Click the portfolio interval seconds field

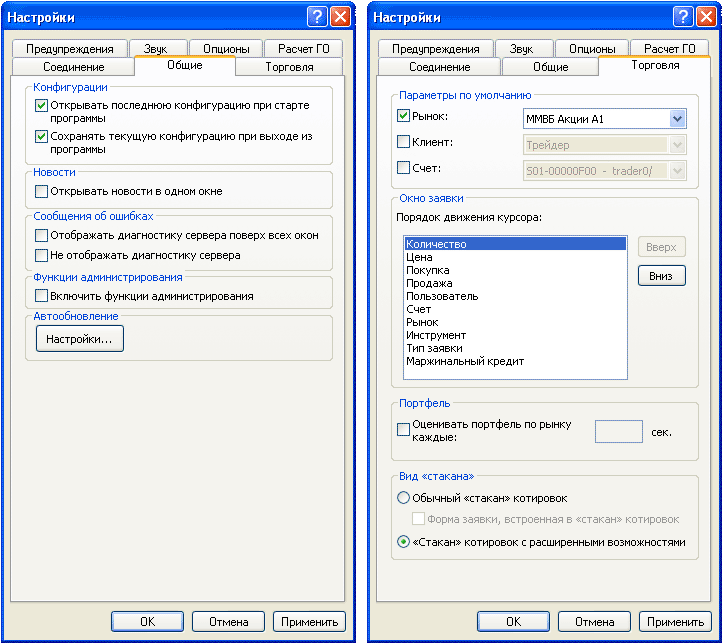[x=618, y=431]
